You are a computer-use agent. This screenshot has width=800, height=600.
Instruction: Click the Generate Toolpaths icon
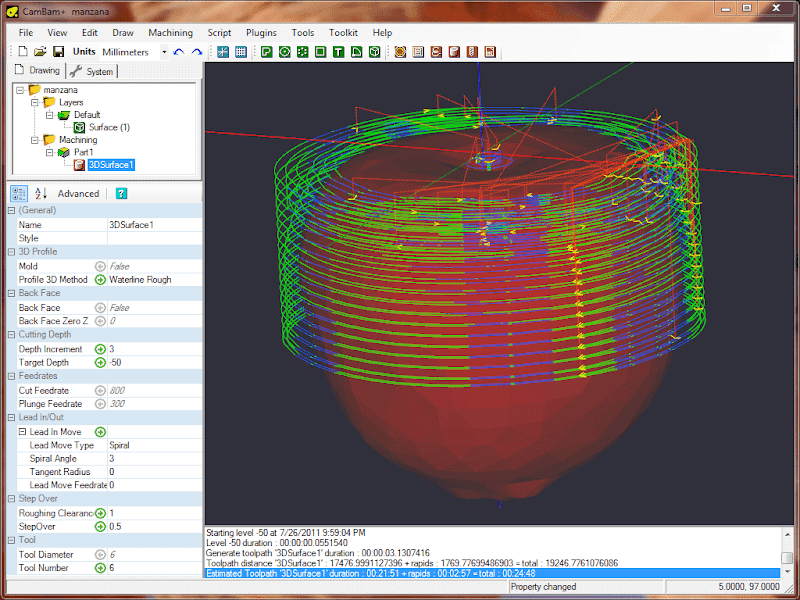tap(400, 51)
